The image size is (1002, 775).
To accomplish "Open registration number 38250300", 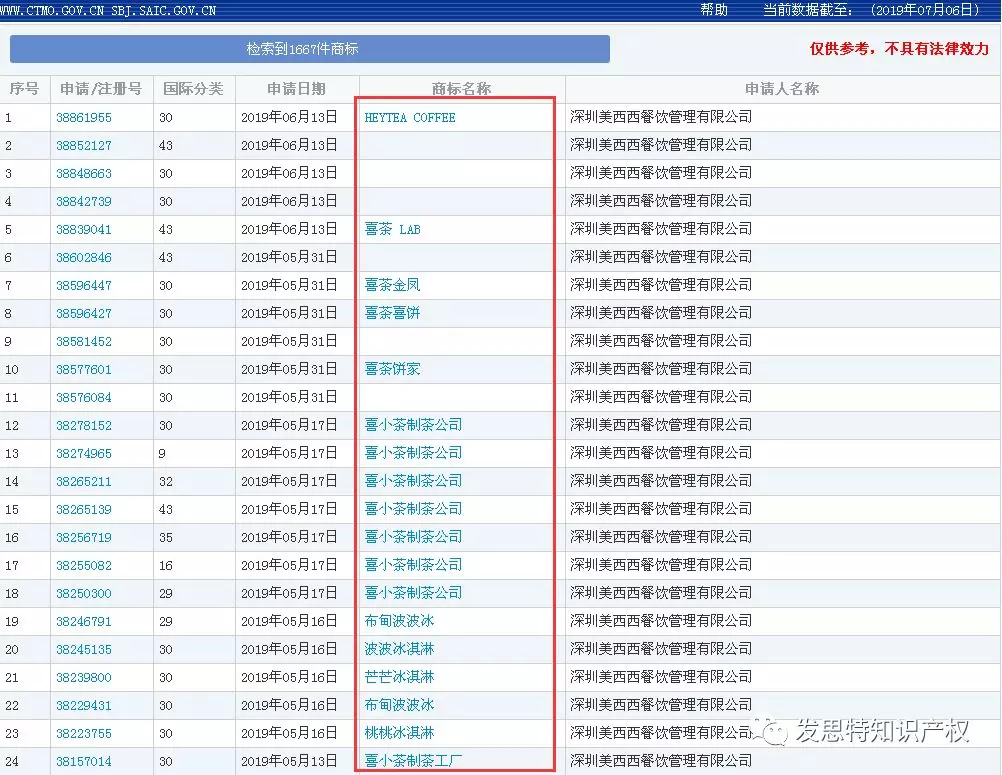I will click(84, 594).
